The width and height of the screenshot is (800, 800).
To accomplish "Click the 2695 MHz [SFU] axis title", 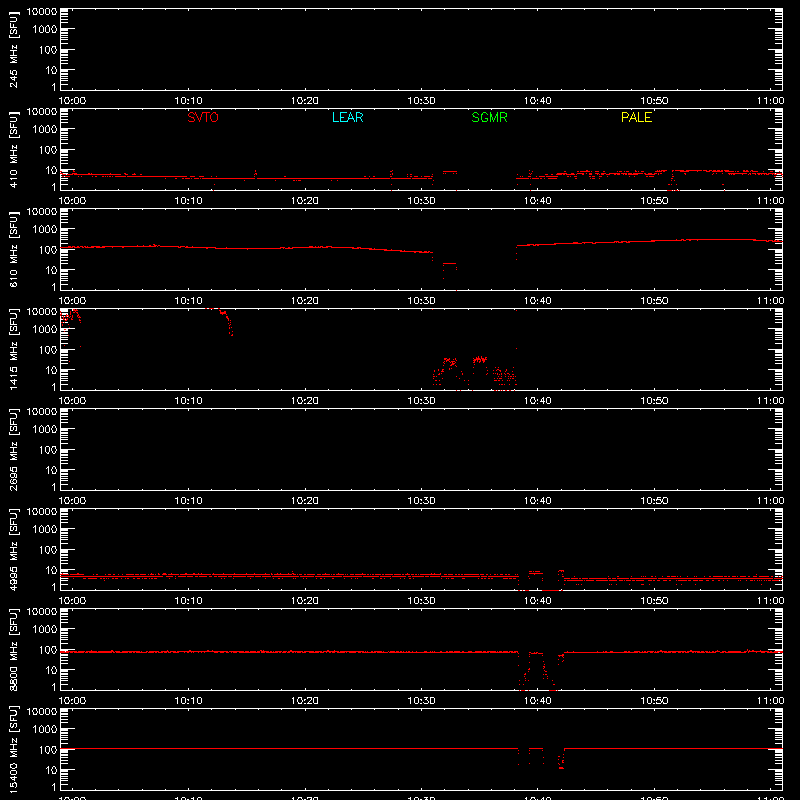I will pos(13,449).
